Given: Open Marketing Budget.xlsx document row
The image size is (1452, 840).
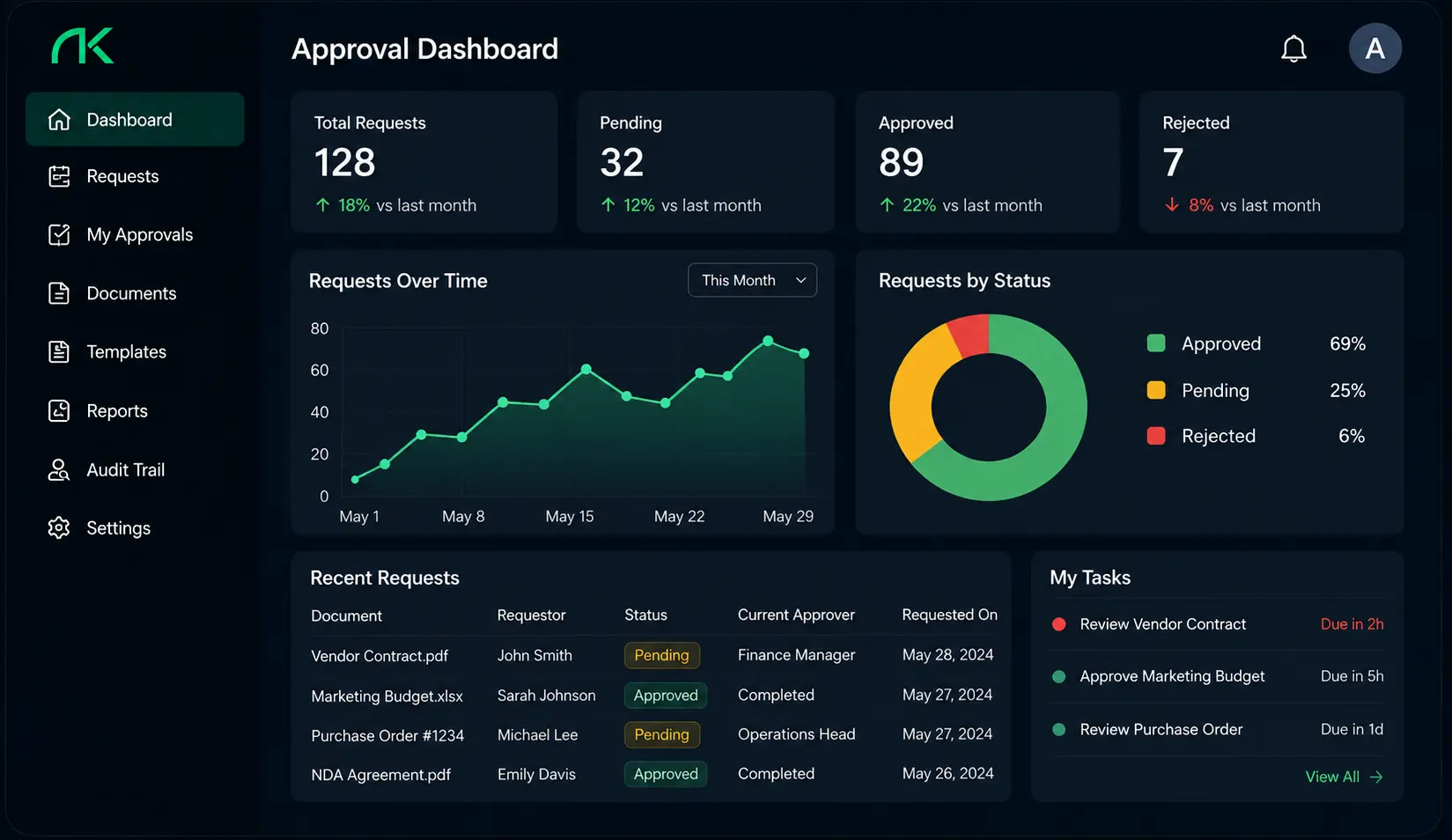Looking at the screenshot, I should (387, 696).
